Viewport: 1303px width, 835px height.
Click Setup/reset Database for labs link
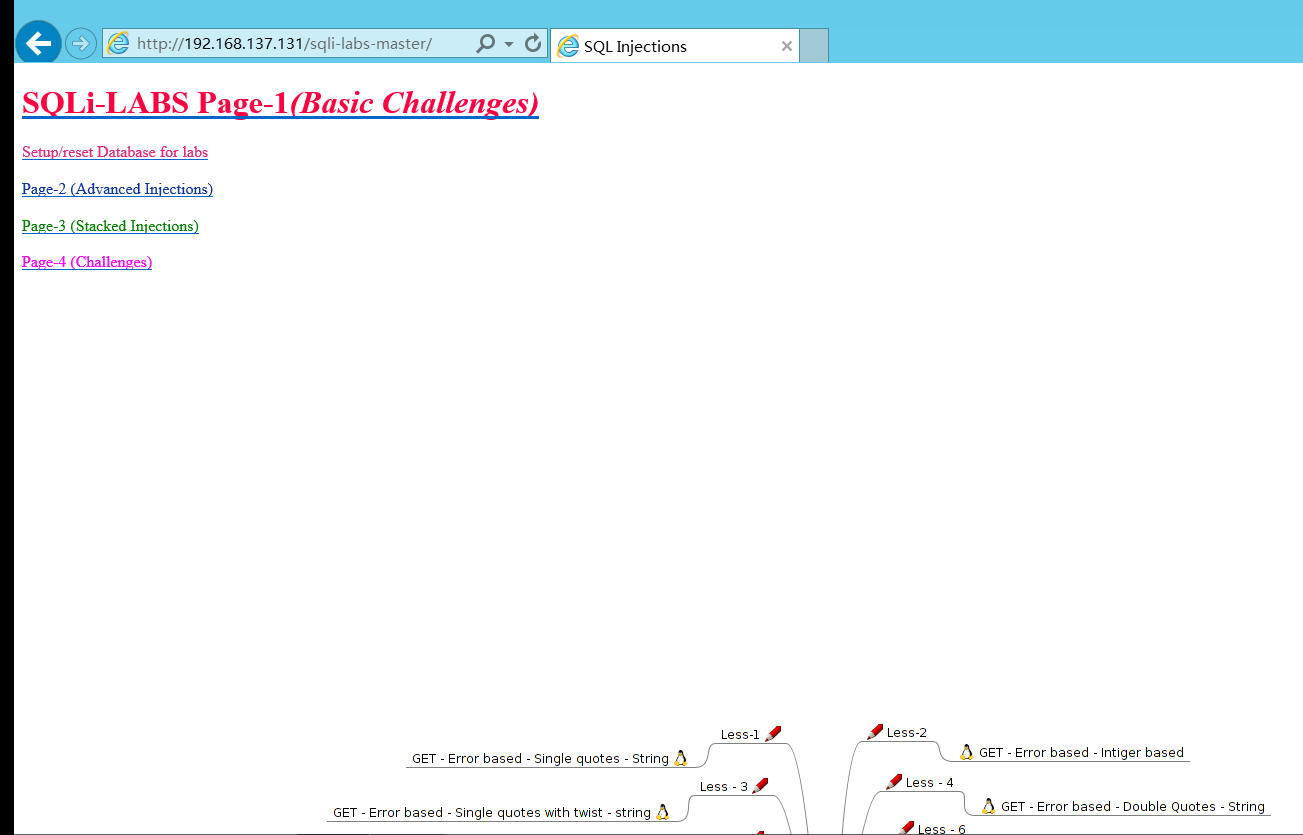tap(115, 152)
